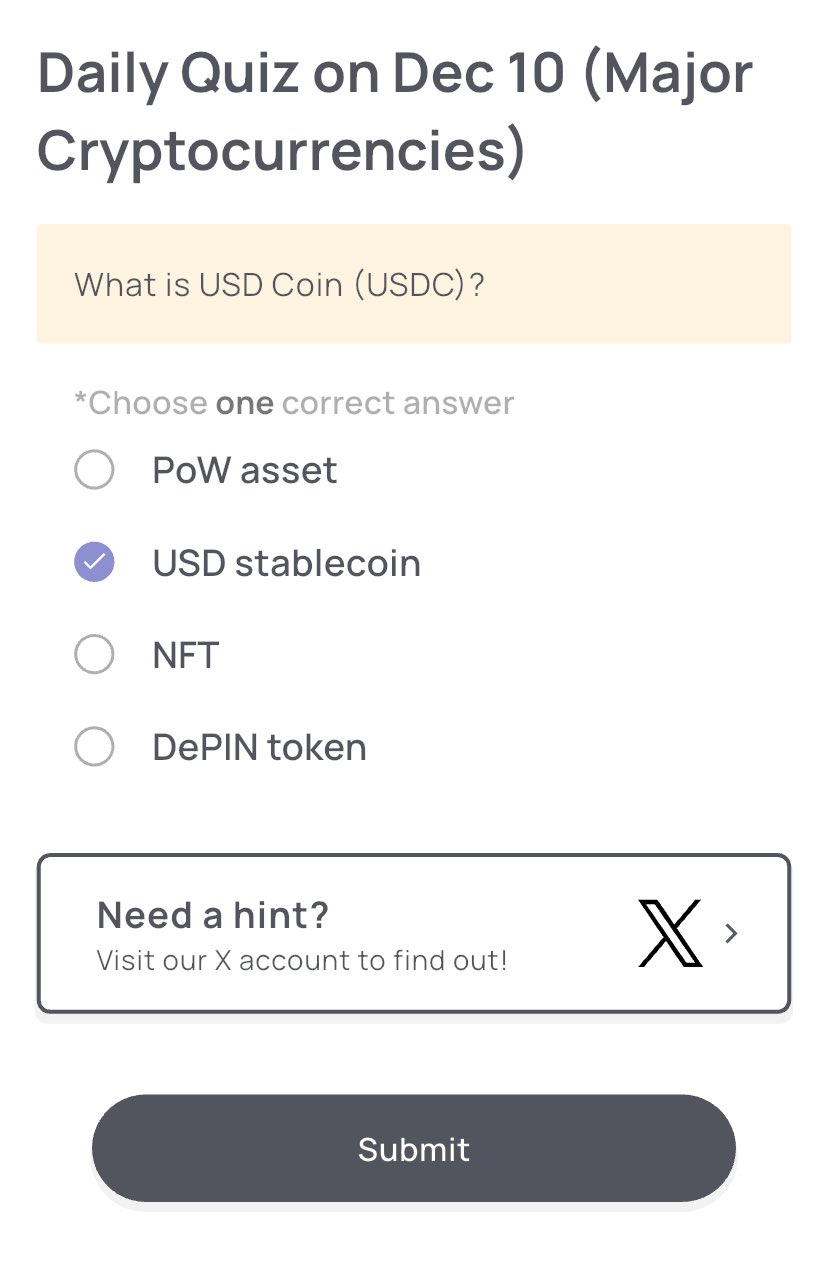Screen dimensions: 828x1266
Task: Open the Need a hint panel
Action: (x=414, y=932)
